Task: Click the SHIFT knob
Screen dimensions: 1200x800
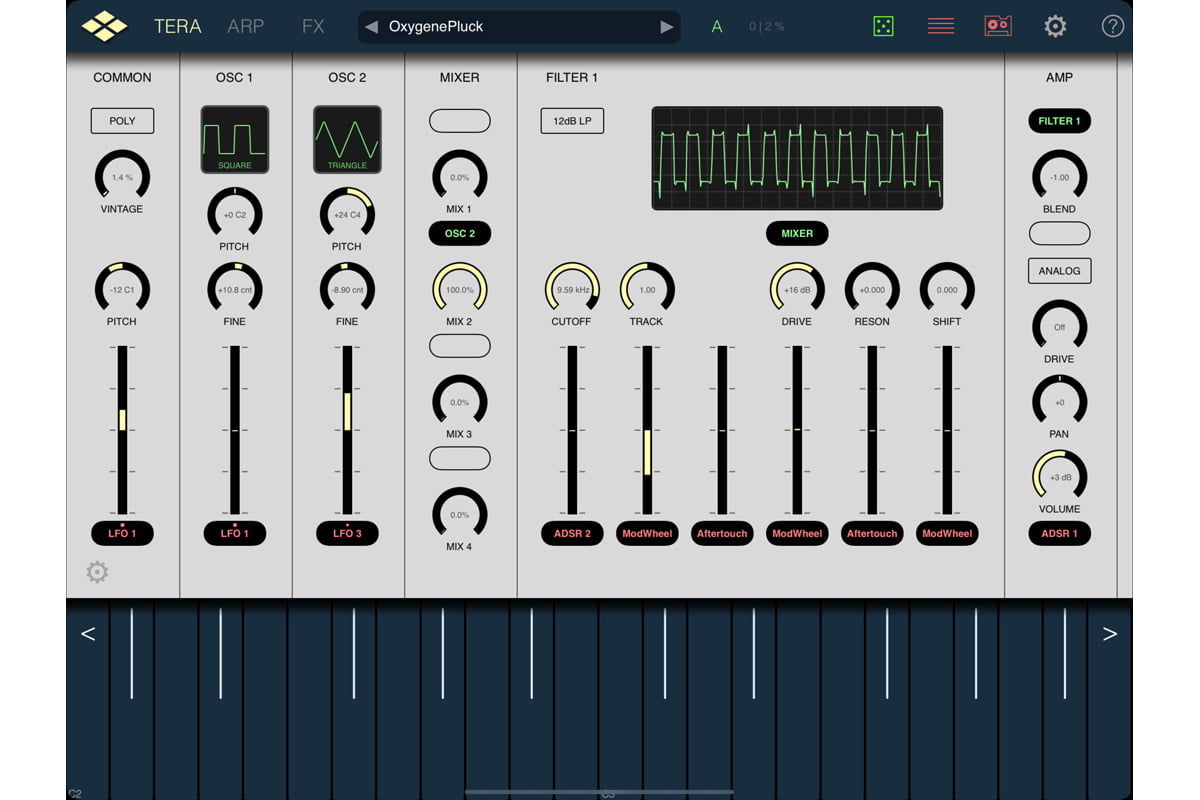Action: [947, 289]
